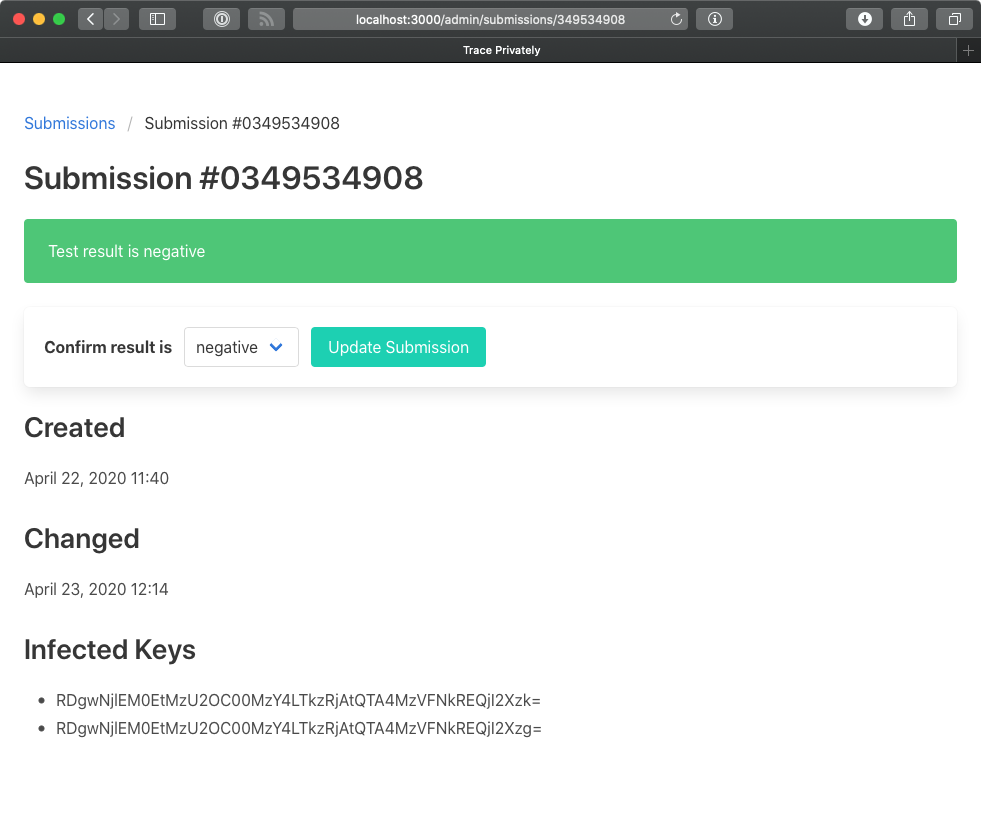
Task: Click the localhost address bar
Action: 490,19
